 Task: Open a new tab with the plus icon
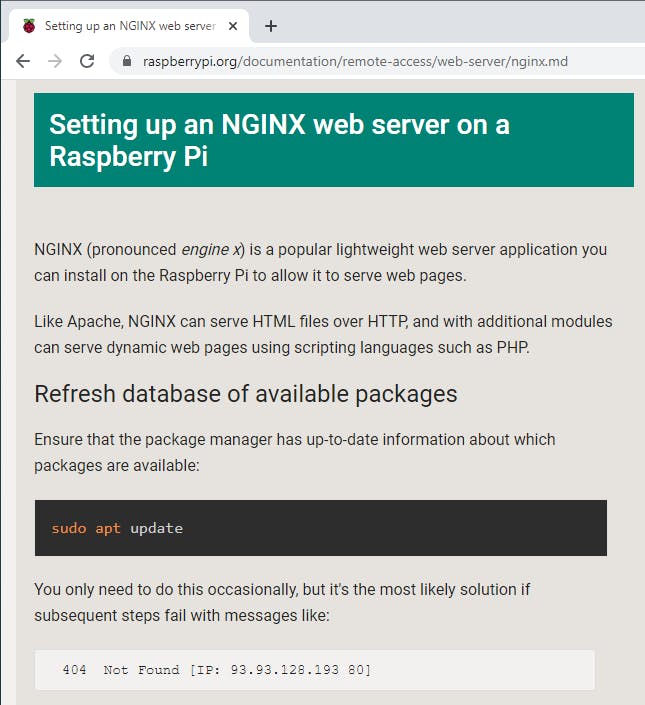tap(271, 26)
